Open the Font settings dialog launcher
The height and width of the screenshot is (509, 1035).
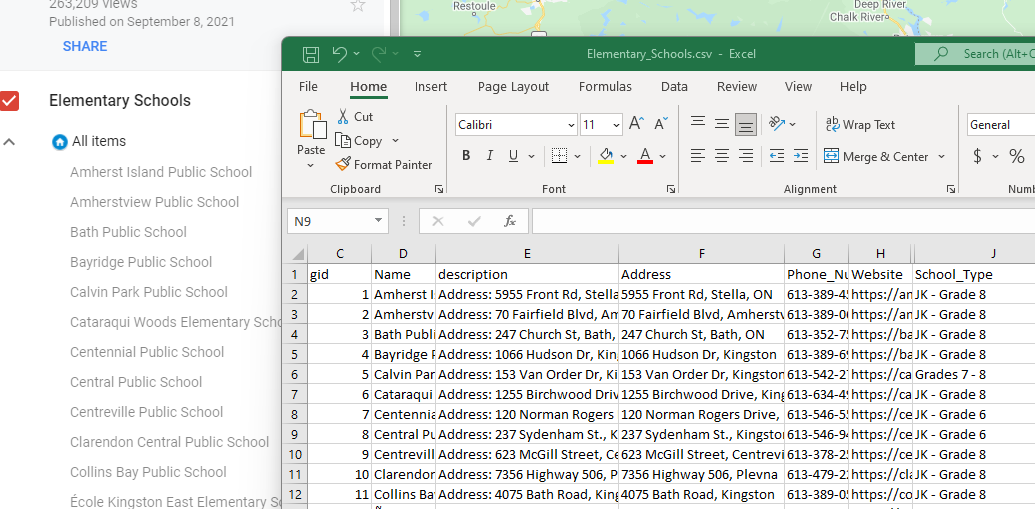671,189
